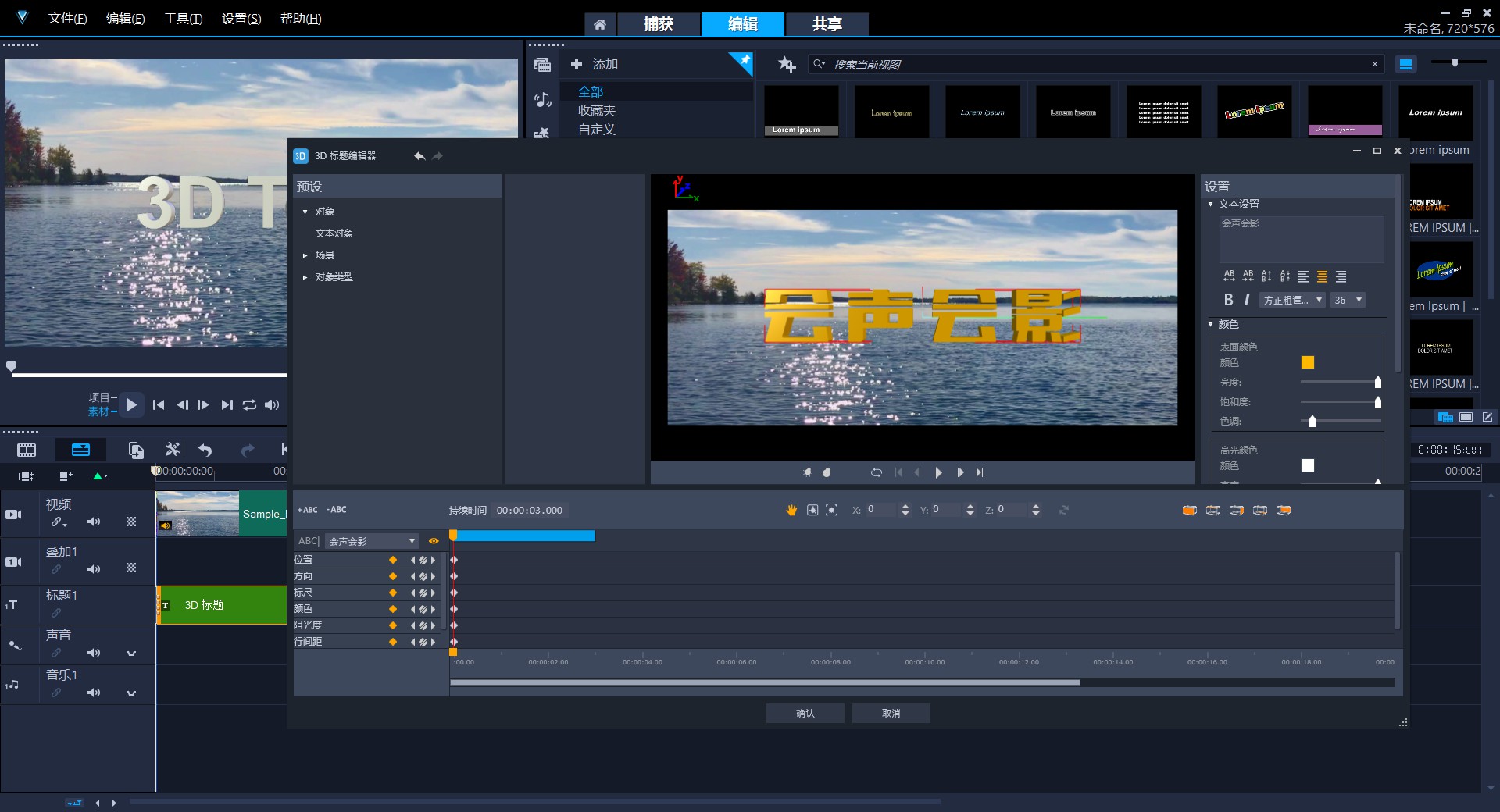Mute the 声音 track speaker
The image size is (1500, 812).
94,653
